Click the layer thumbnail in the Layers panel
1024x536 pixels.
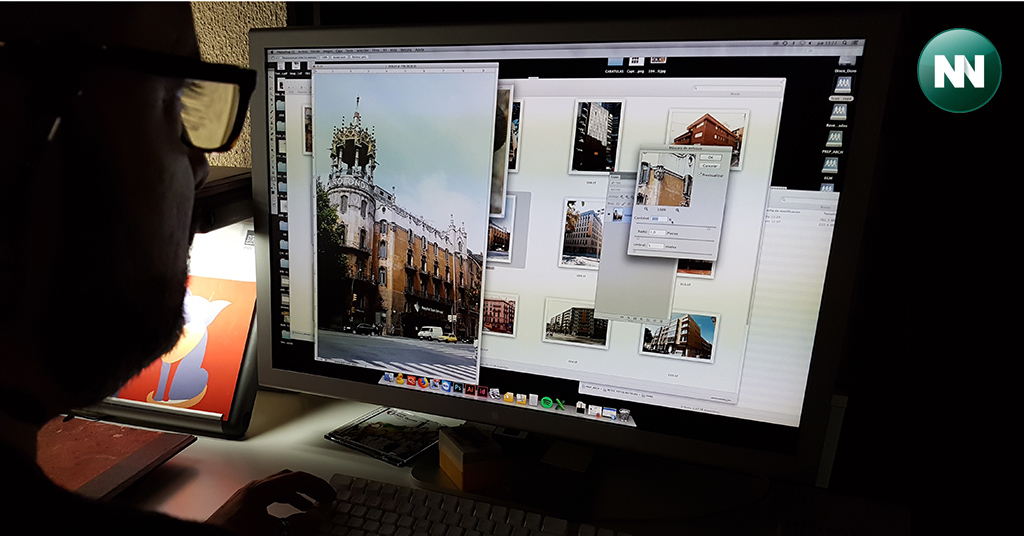pyautogui.click(x=617, y=214)
